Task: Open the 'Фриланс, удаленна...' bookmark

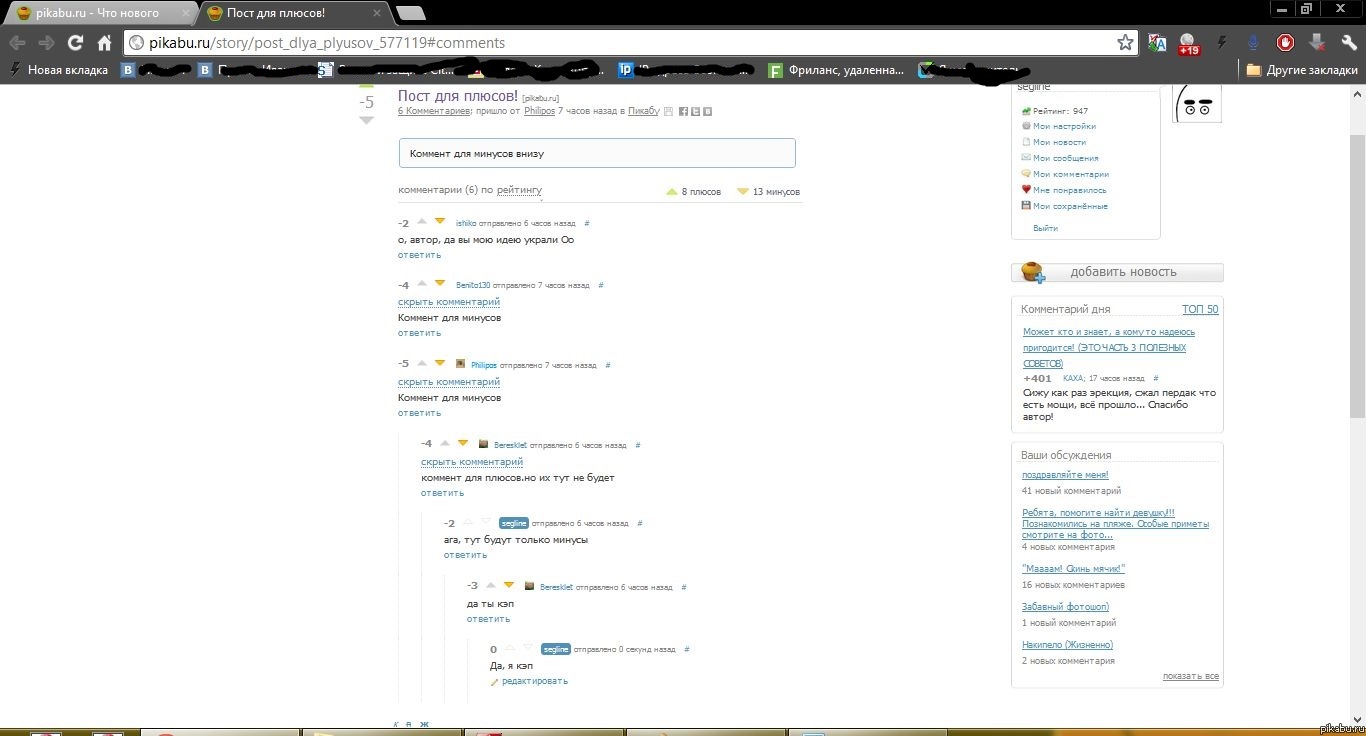Action: click(836, 70)
